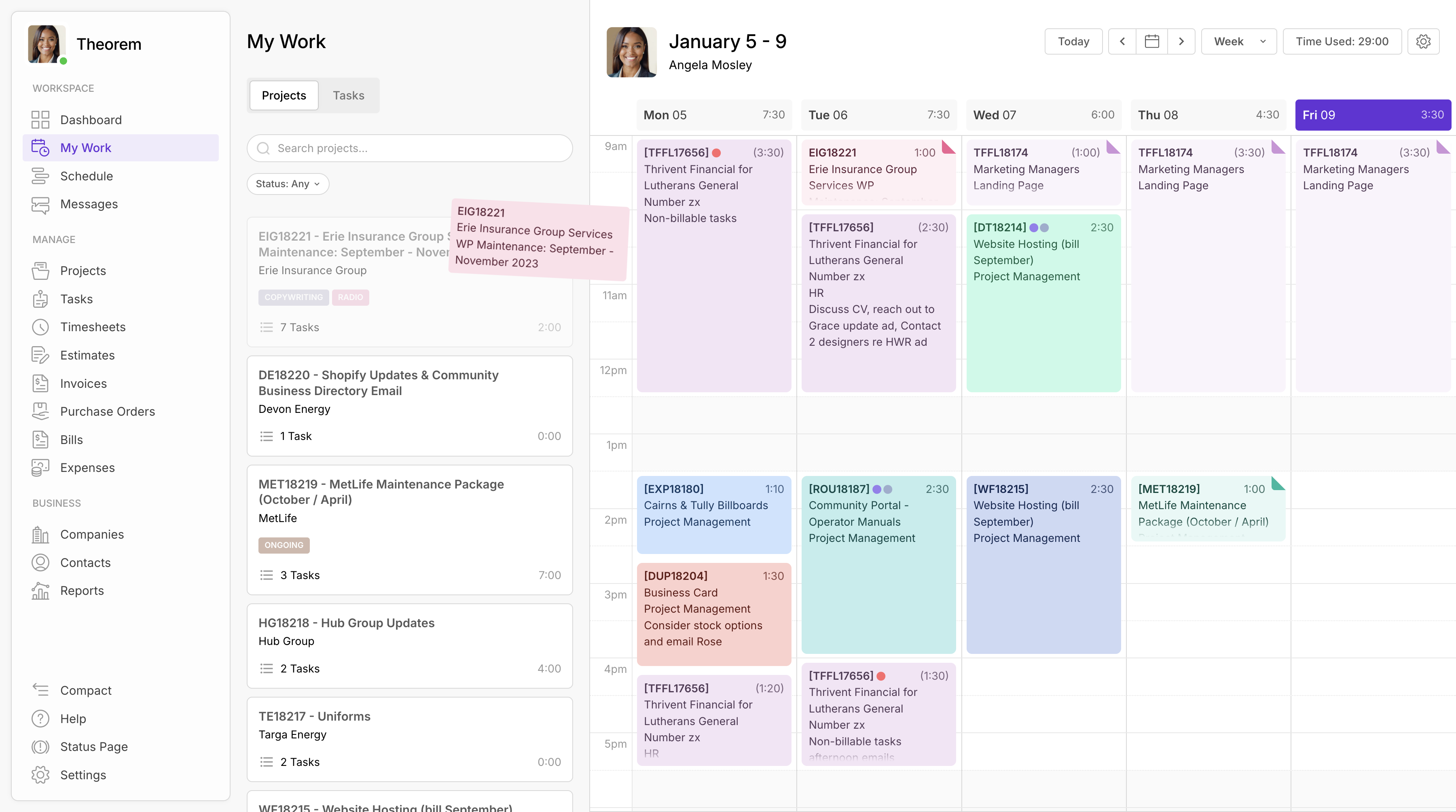The height and width of the screenshot is (812, 1456).
Task: Open the Schedule view
Action: 87,176
